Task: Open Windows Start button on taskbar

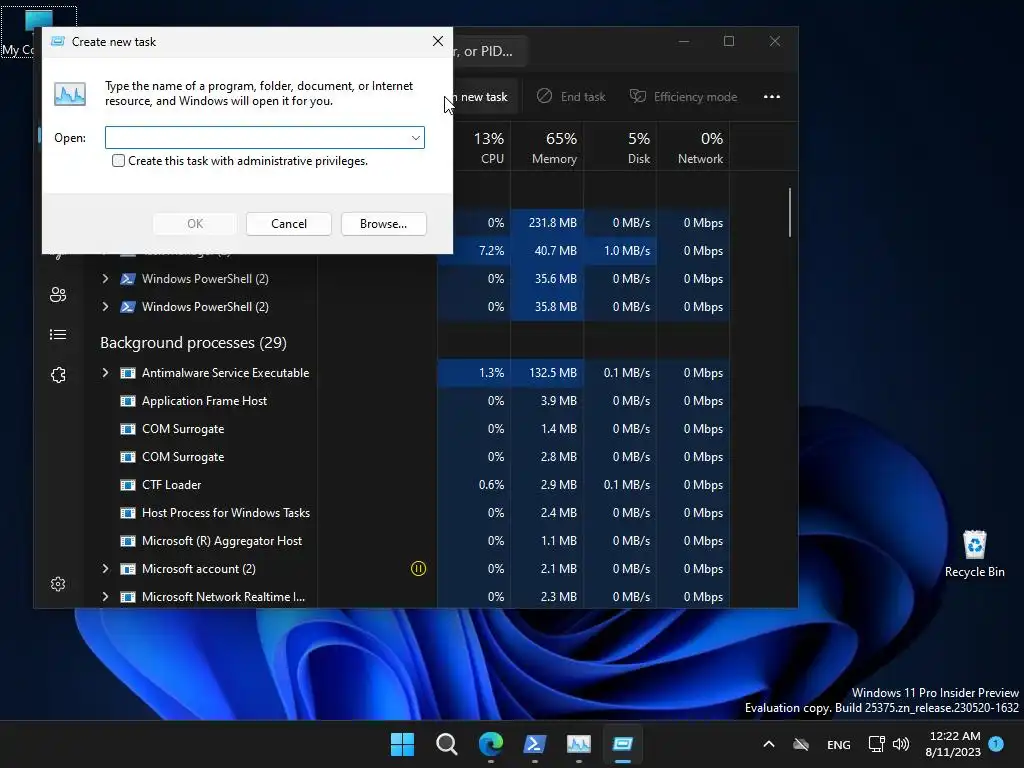Action: click(x=402, y=744)
